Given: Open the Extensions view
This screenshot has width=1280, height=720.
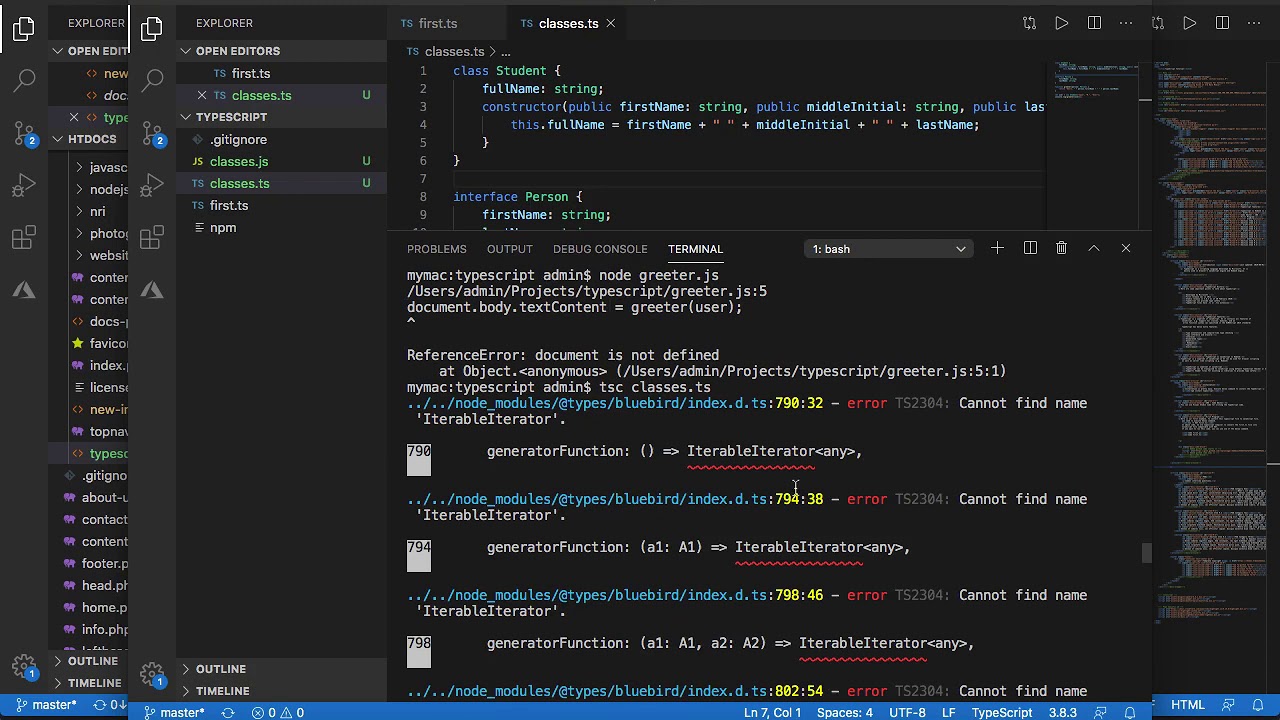Looking at the screenshot, I should click(152, 238).
